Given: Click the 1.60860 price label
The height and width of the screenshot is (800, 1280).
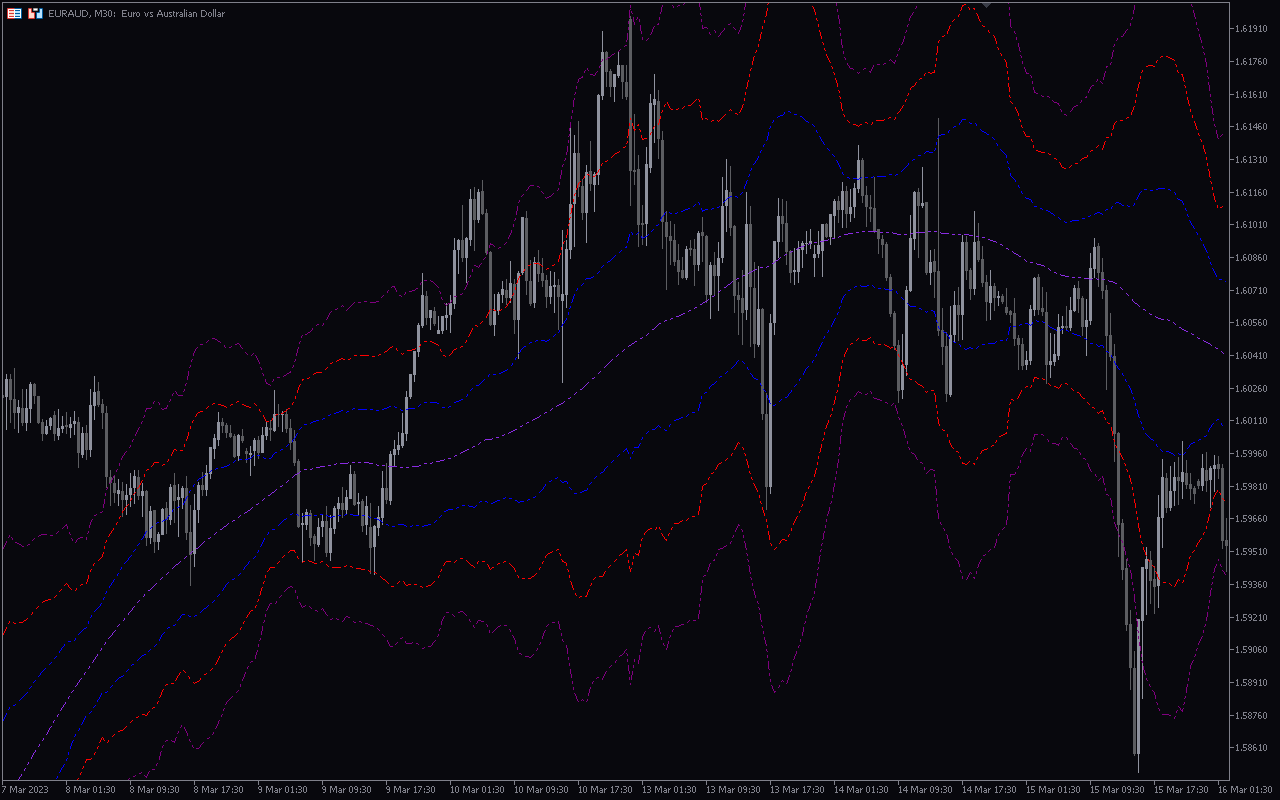Looking at the screenshot, I should 1252,258.
